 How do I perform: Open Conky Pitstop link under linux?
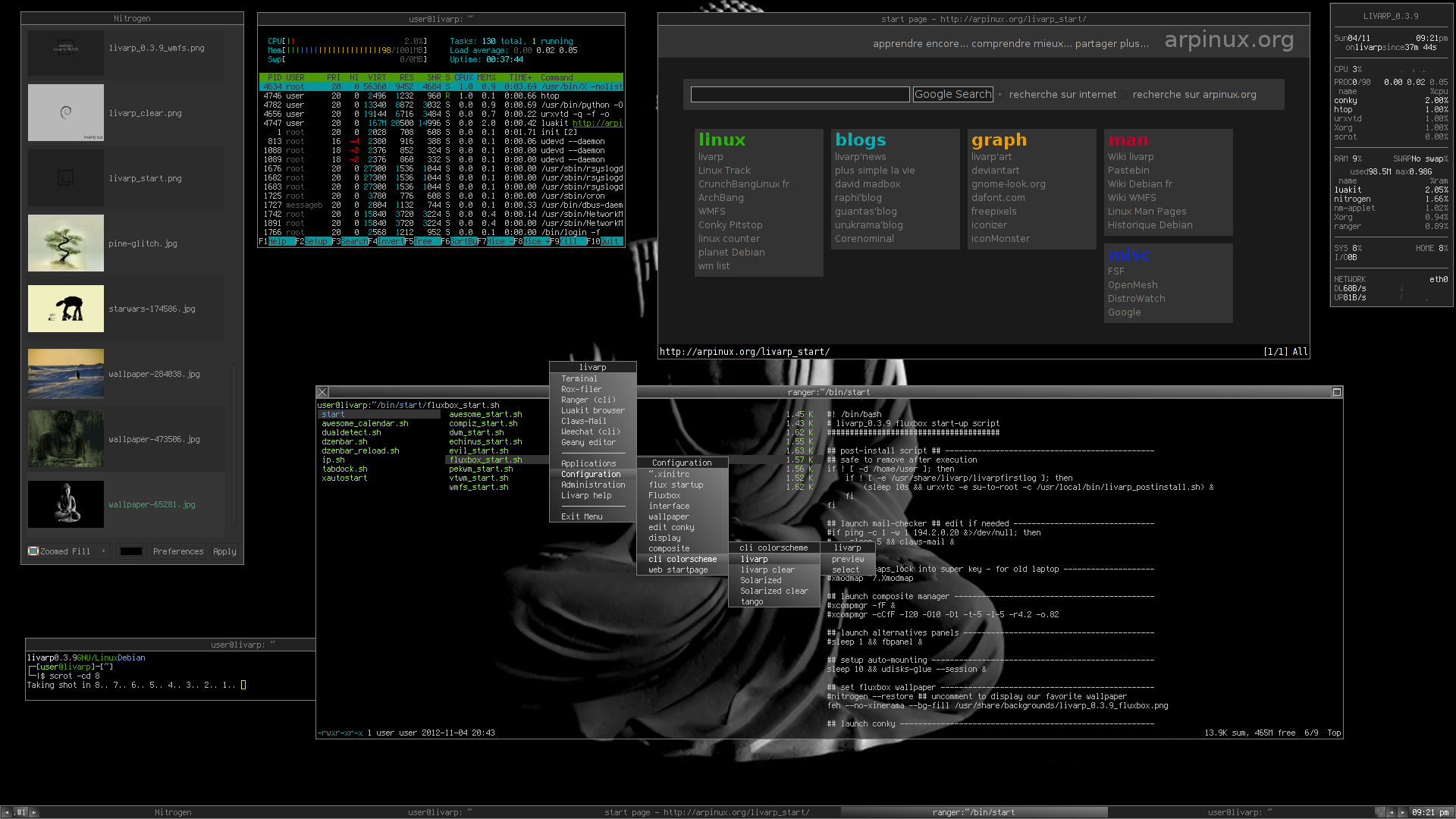tap(730, 224)
